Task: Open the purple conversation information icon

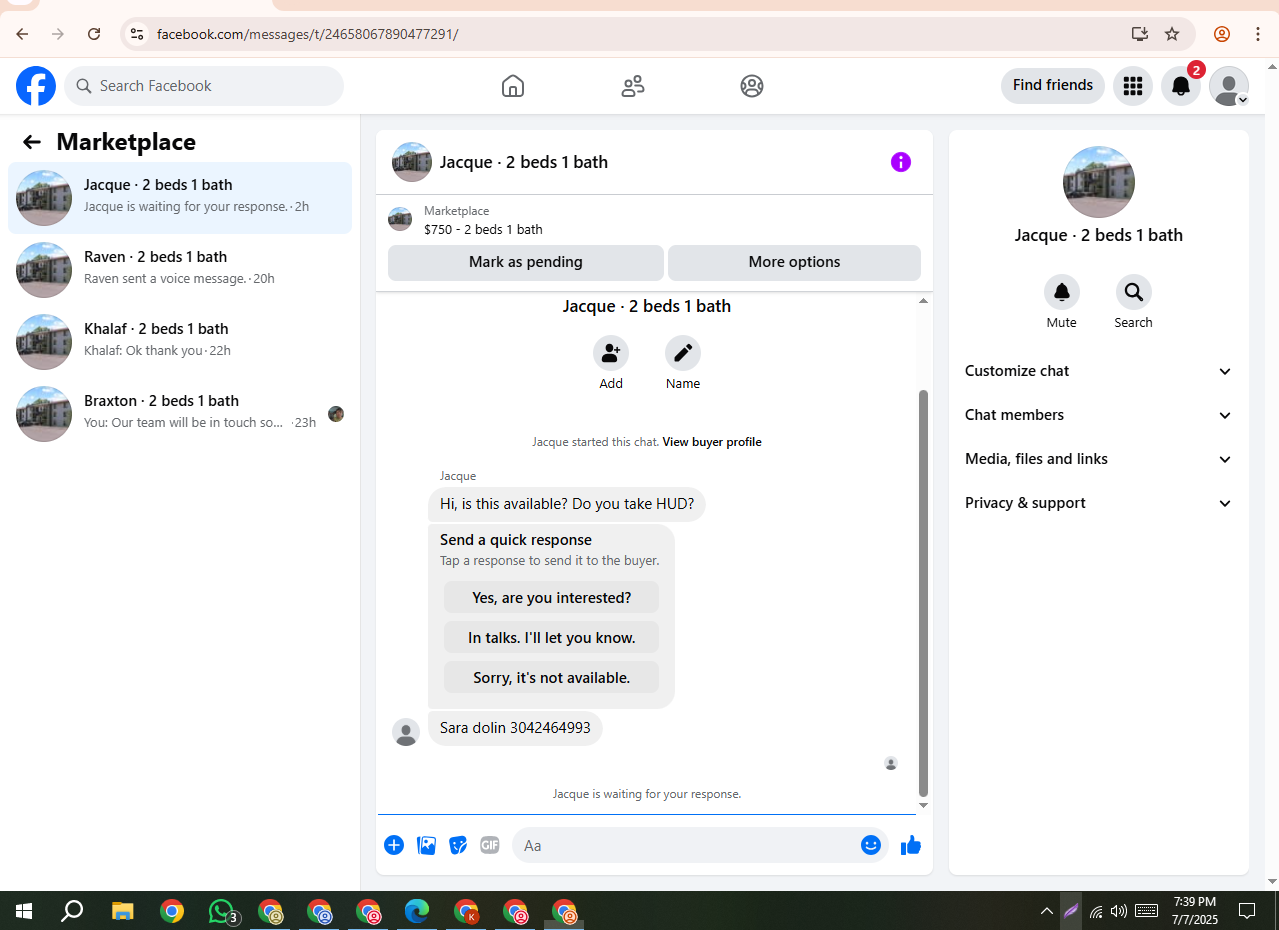Action: 901,162
